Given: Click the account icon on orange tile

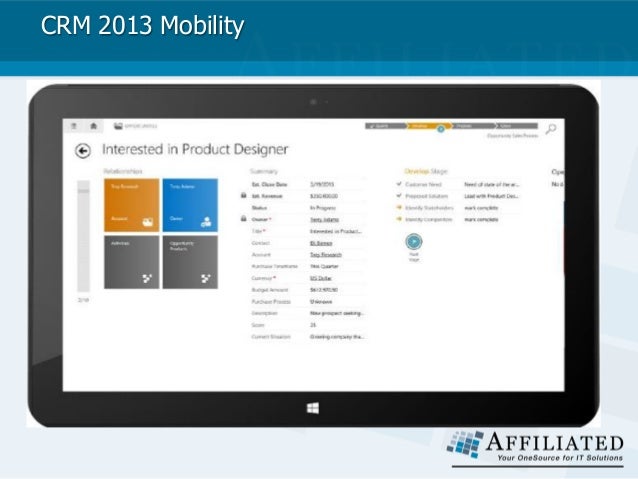Looking at the screenshot, I should [148, 222].
